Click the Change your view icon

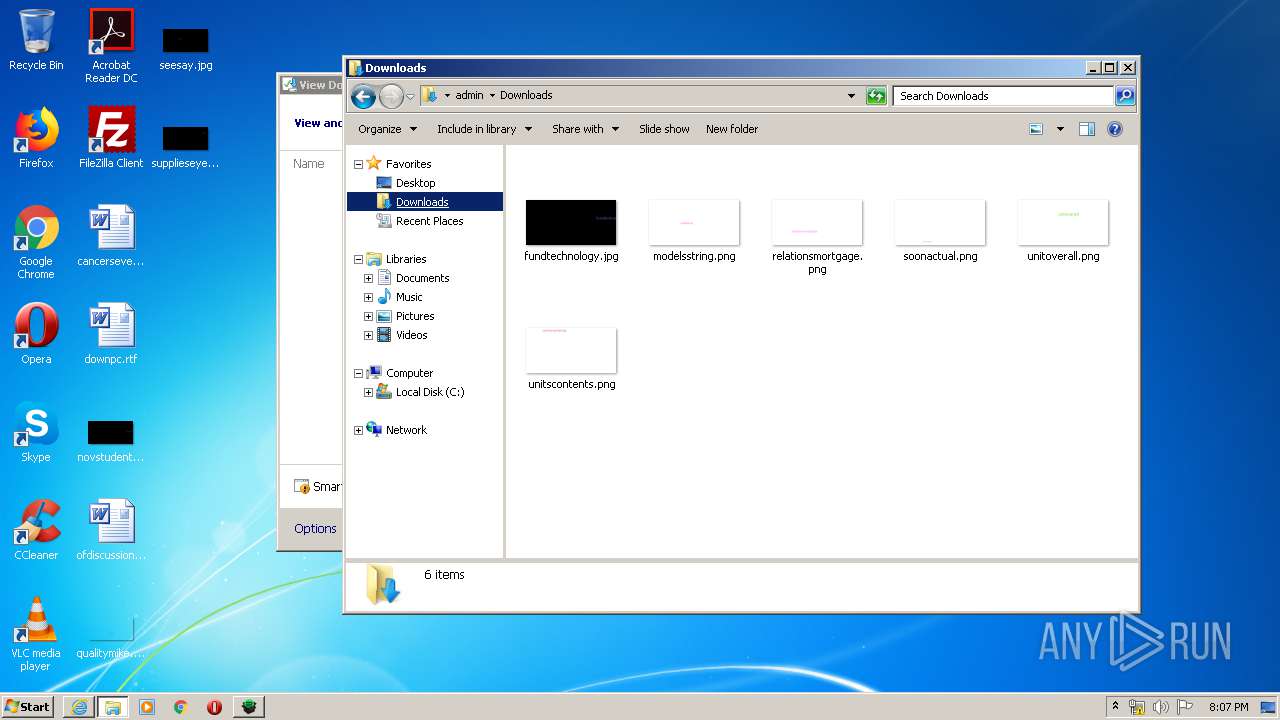tap(1036, 129)
